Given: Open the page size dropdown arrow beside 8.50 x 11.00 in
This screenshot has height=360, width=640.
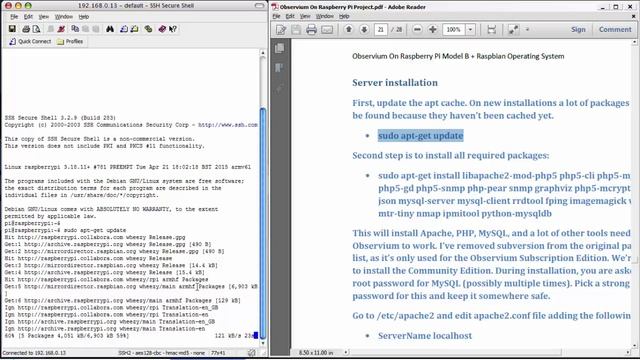Looking at the screenshot, I should coord(346,352).
